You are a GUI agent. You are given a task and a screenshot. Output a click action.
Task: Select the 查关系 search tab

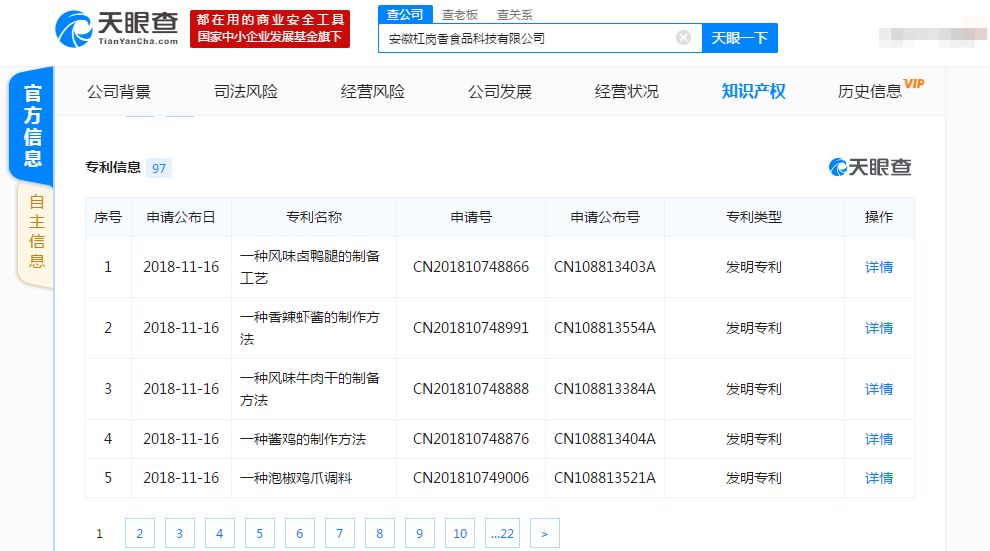pos(514,14)
